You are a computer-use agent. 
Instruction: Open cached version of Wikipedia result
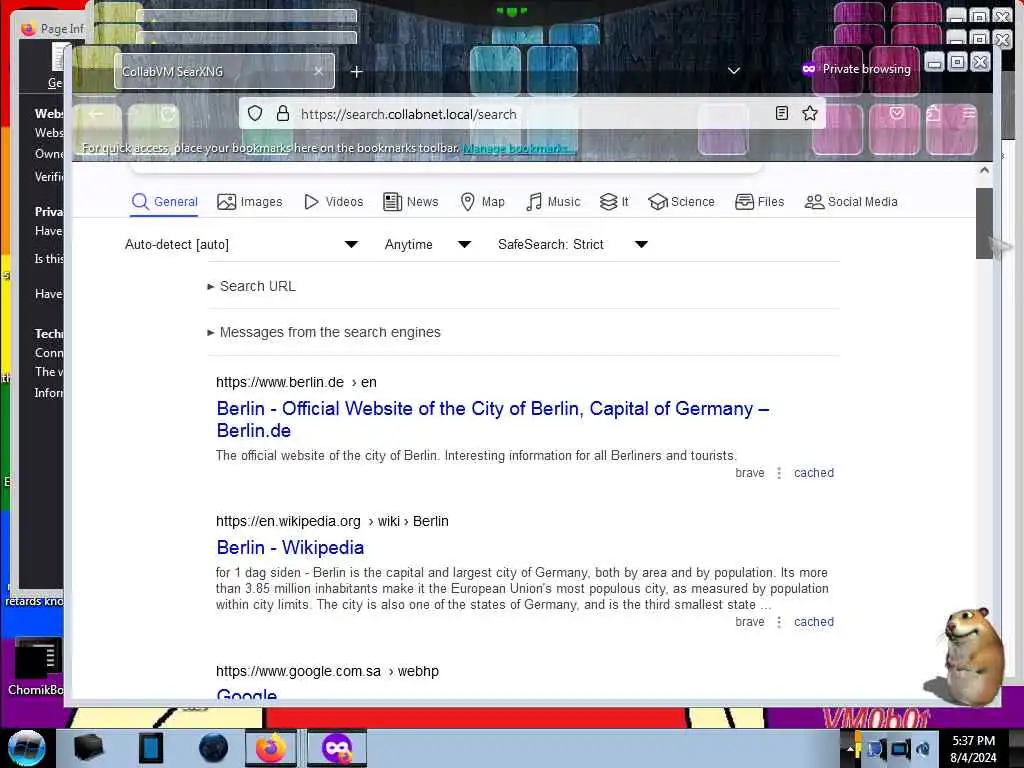[x=814, y=622]
